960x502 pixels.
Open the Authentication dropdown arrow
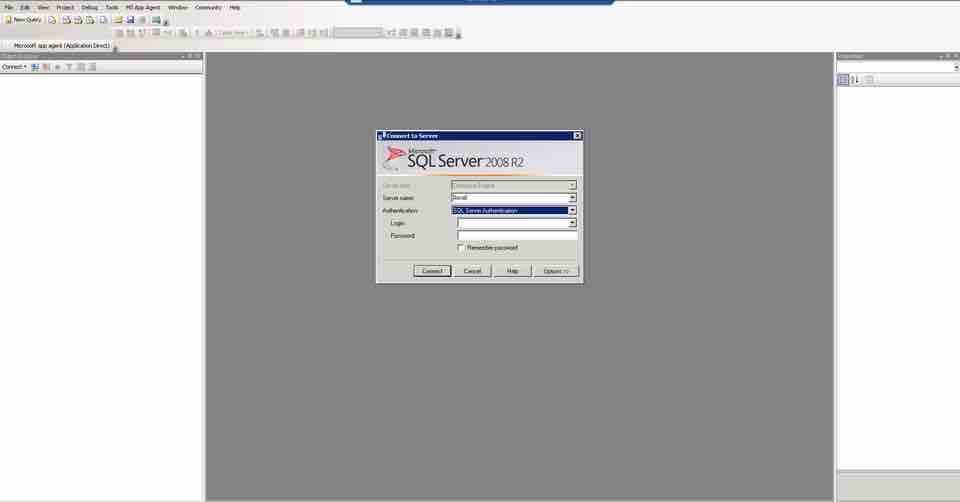tap(572, 211)
